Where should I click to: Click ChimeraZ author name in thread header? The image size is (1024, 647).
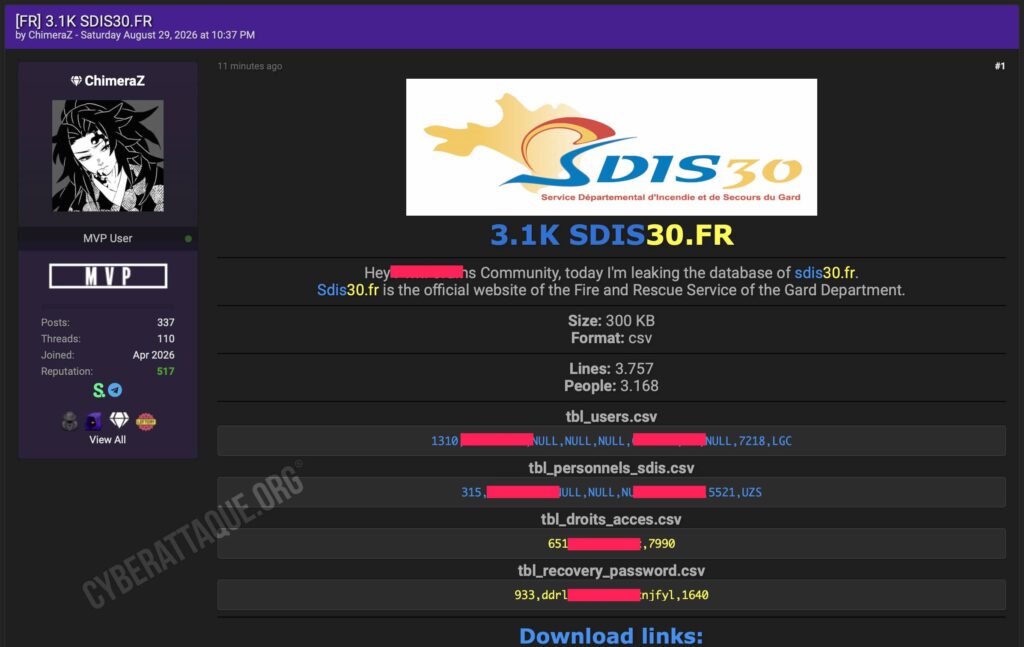tap(50, 35)
